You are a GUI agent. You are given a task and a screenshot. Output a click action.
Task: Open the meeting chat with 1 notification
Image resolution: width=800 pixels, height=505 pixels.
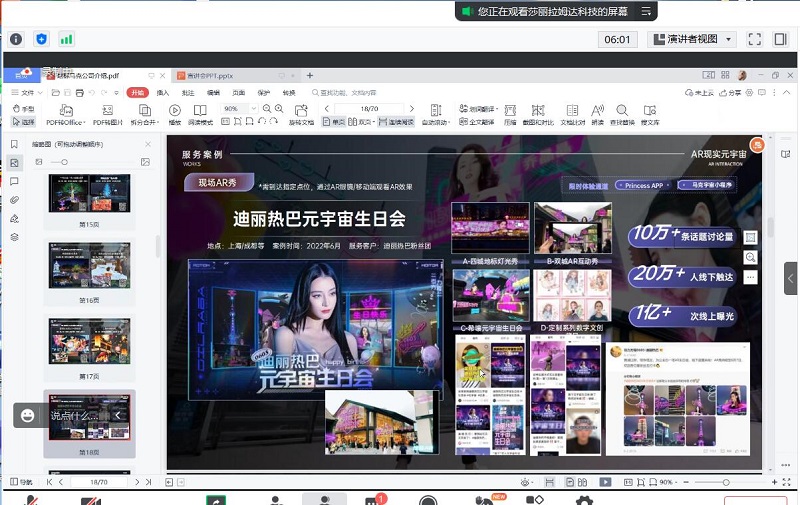click(x=376, y=499)
